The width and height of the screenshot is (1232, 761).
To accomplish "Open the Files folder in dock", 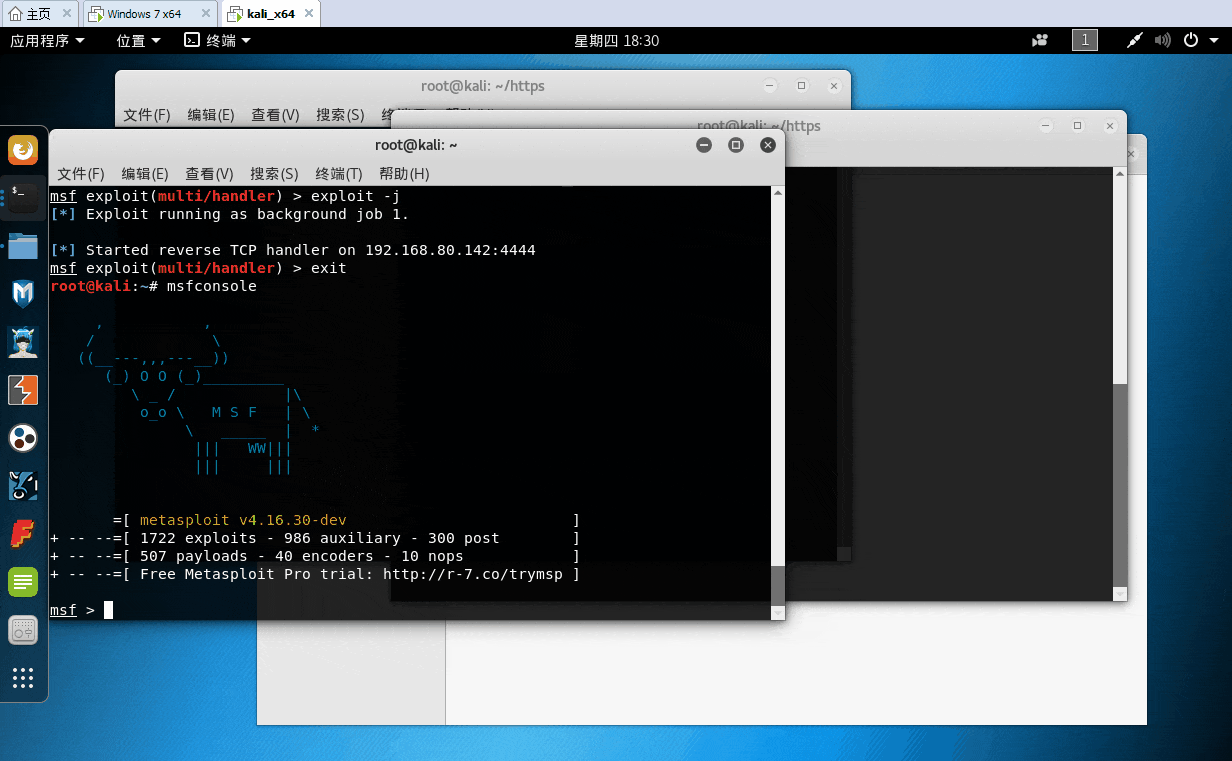I will [23, 245].
